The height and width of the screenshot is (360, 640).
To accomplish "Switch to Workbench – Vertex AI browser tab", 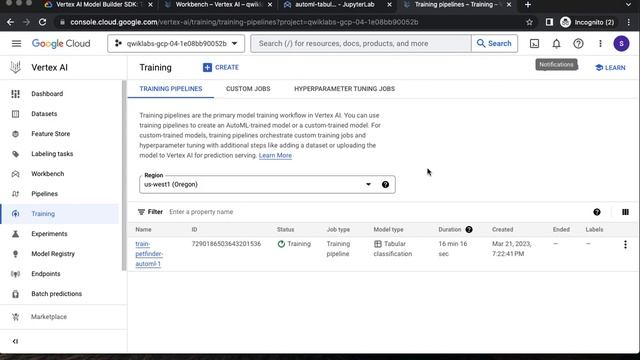I will point(219,4).
